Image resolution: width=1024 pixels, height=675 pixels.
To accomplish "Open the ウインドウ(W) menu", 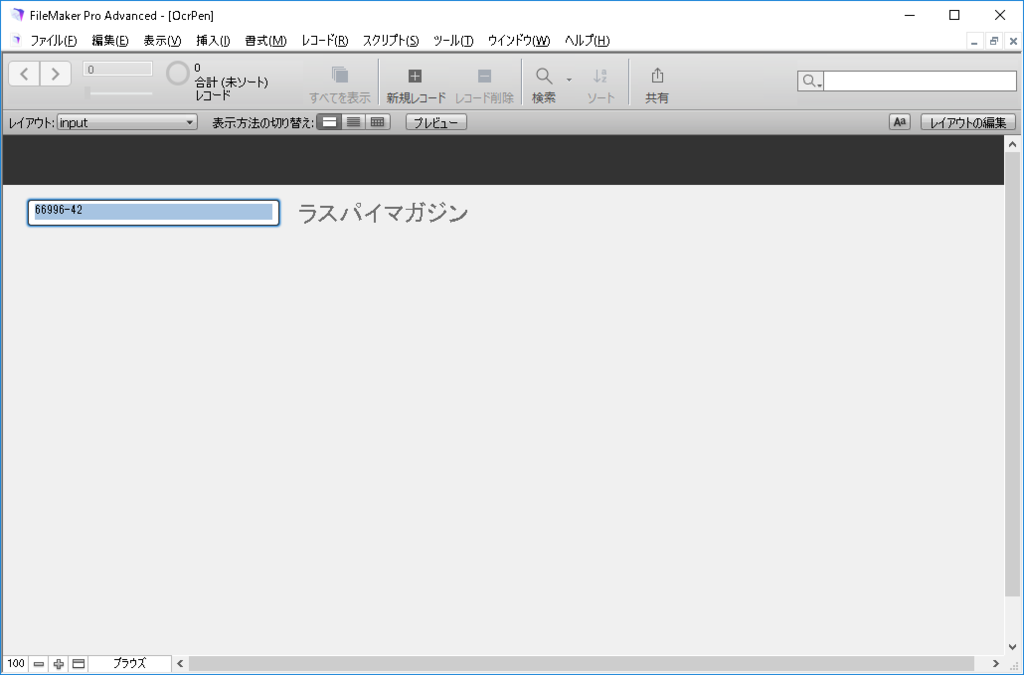I will pyautogui.click(x=519, y=40).
